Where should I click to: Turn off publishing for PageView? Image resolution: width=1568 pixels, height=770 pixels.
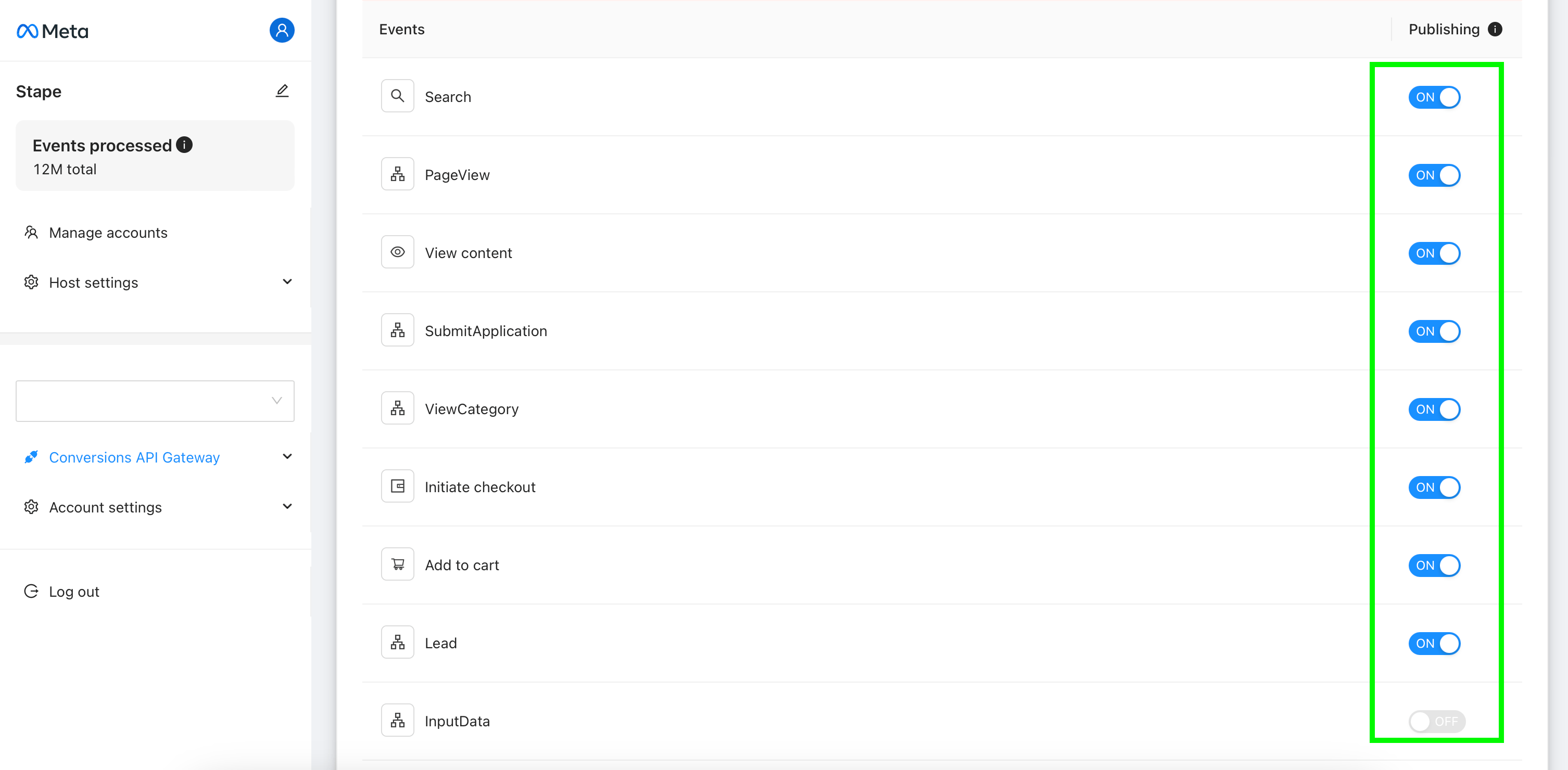(x=1434, y=175)
